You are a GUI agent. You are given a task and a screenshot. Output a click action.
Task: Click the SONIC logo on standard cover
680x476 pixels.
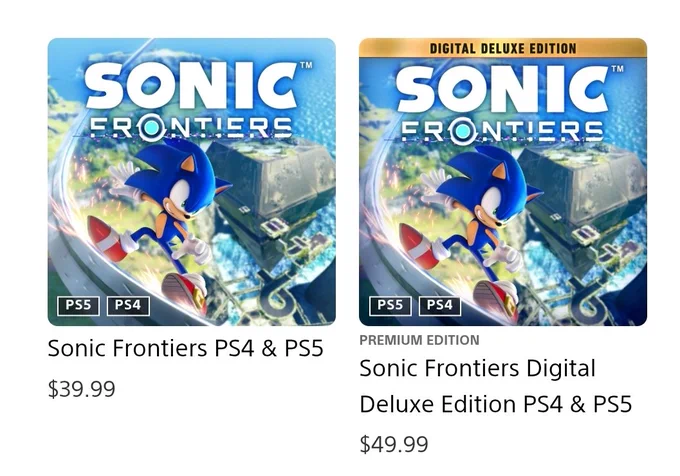coord(193,86)
